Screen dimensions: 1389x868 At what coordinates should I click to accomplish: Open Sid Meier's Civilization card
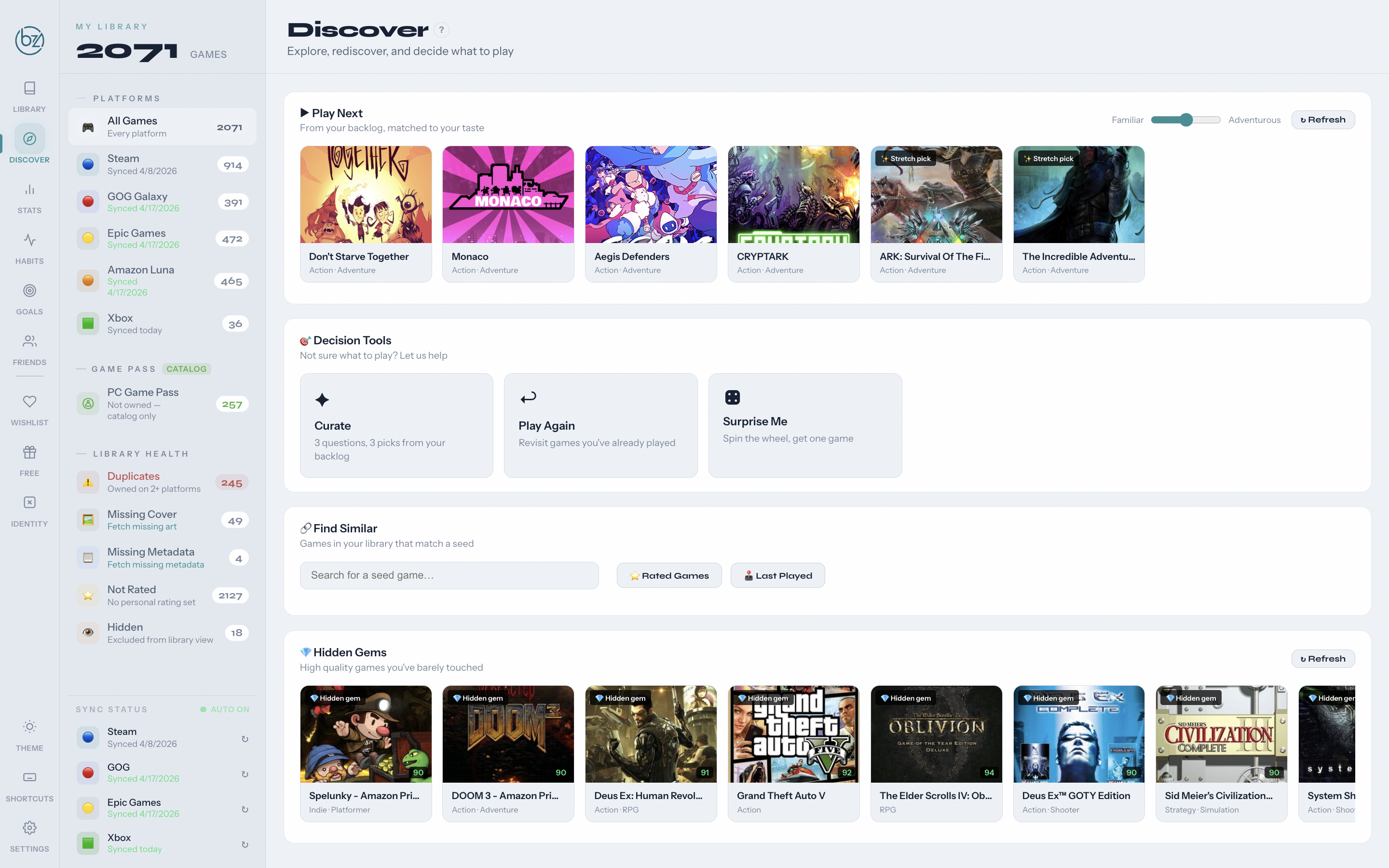click(1221, 754)
